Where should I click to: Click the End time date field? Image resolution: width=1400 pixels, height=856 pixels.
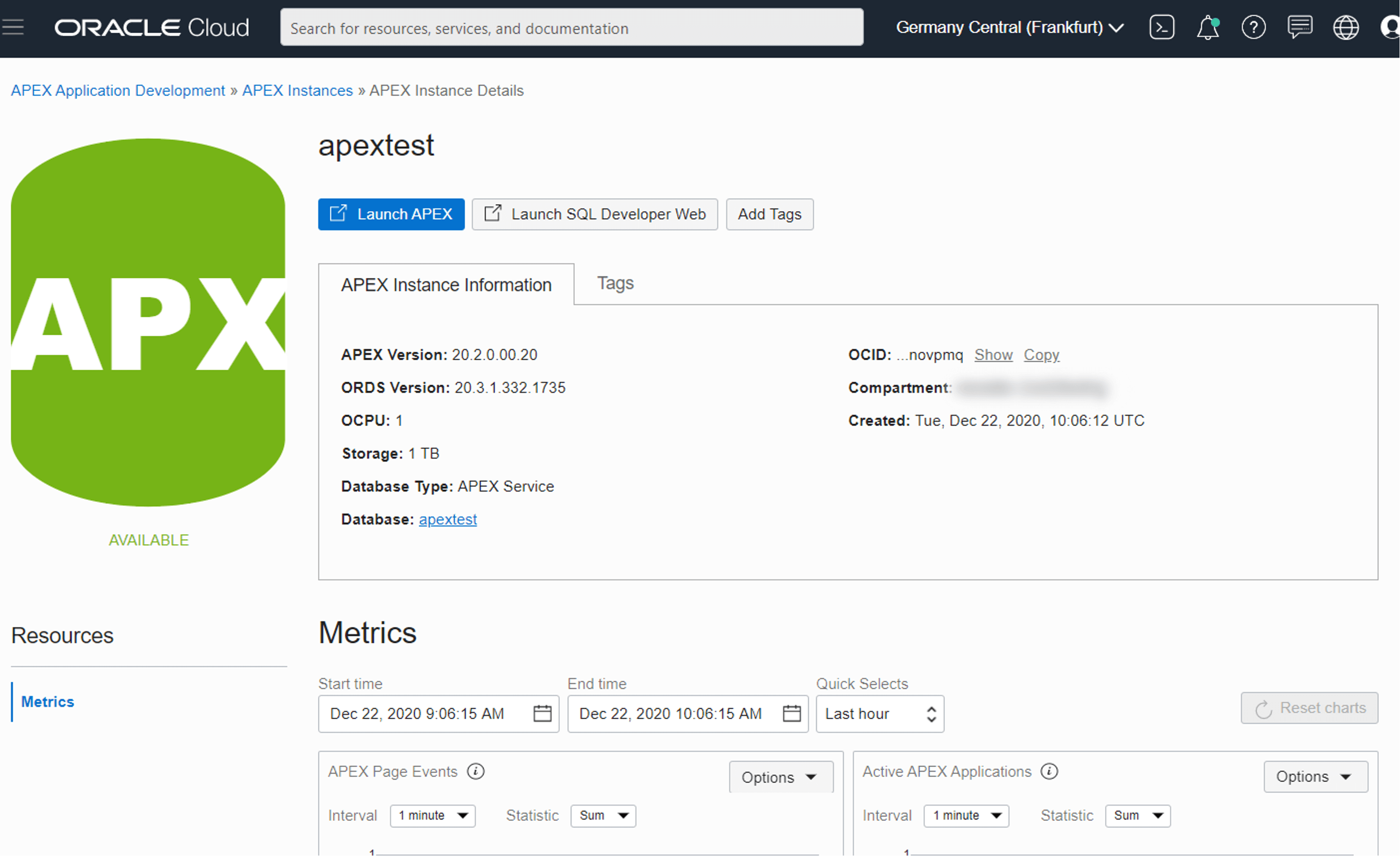688,714
